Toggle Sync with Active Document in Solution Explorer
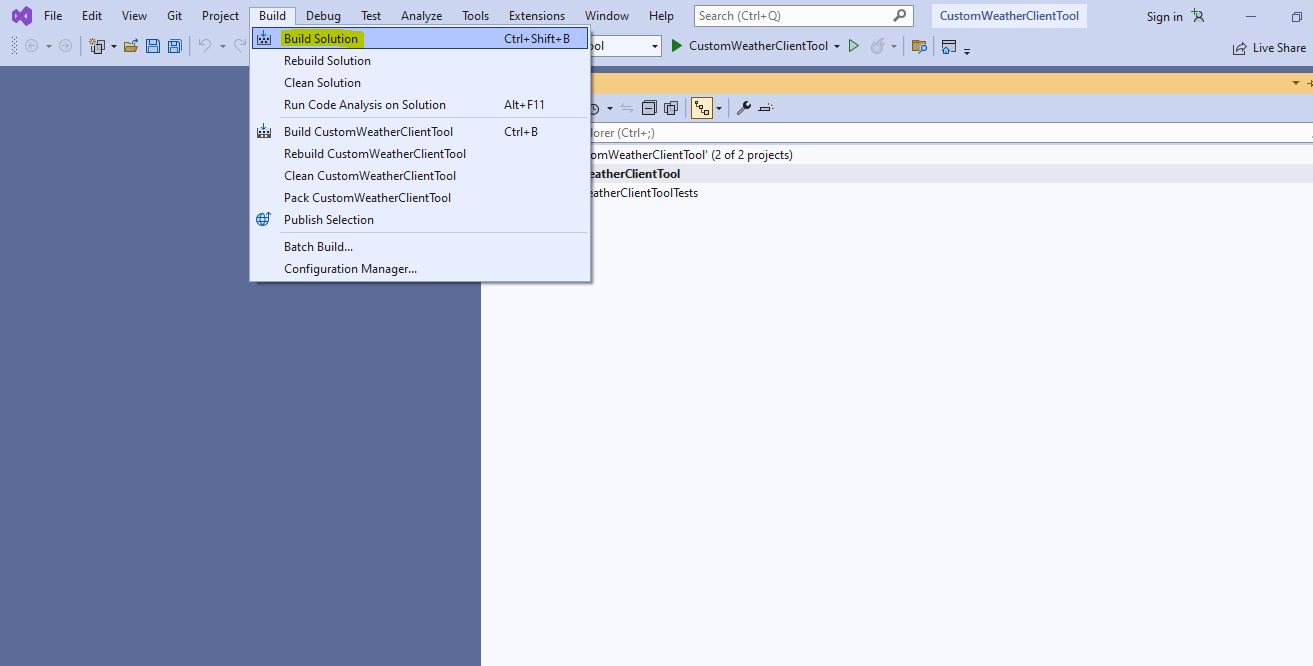This screenshot has width=1313, height=666. click(626, 107)
